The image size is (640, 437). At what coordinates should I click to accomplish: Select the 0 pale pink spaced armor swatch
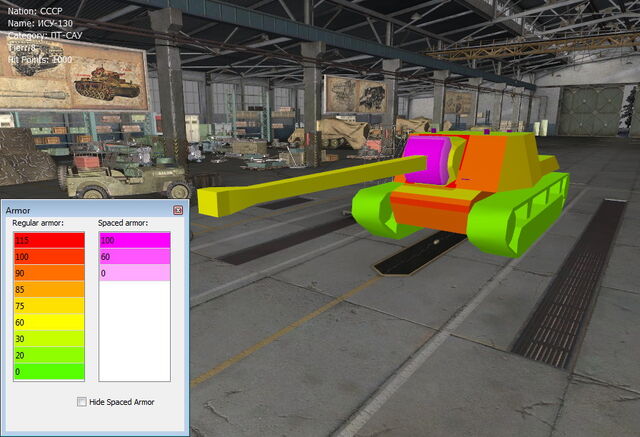click(x=135, y=273)
